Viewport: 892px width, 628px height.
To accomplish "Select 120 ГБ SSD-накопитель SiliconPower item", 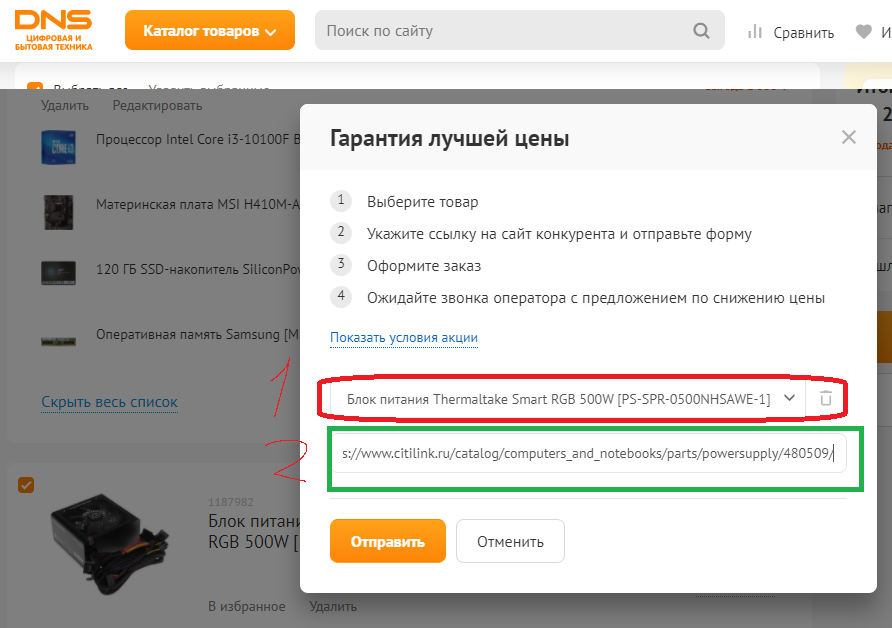I will [x=197, y=269].
